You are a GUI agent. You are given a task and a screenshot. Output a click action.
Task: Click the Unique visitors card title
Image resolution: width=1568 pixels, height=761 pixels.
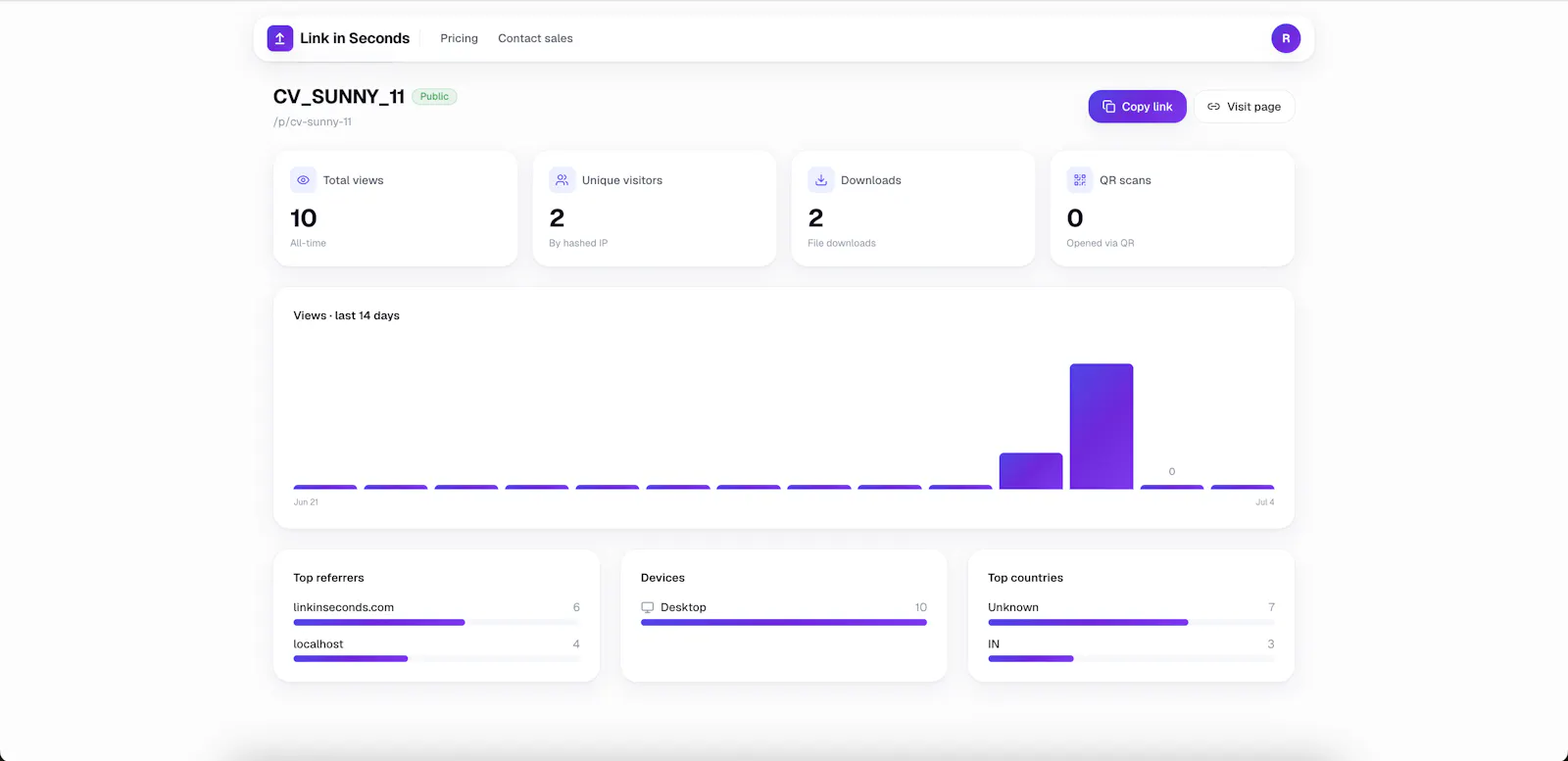point(622,180)
